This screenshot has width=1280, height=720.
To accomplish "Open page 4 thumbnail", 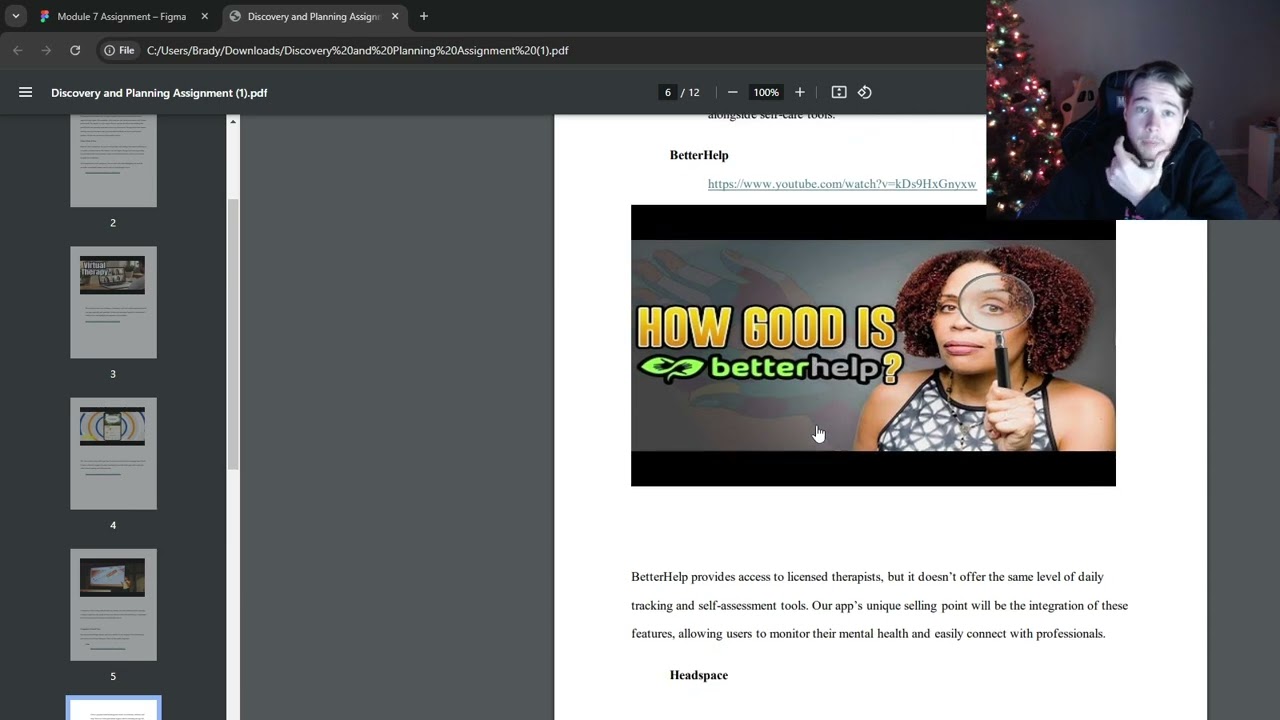I will pos(113,453).
